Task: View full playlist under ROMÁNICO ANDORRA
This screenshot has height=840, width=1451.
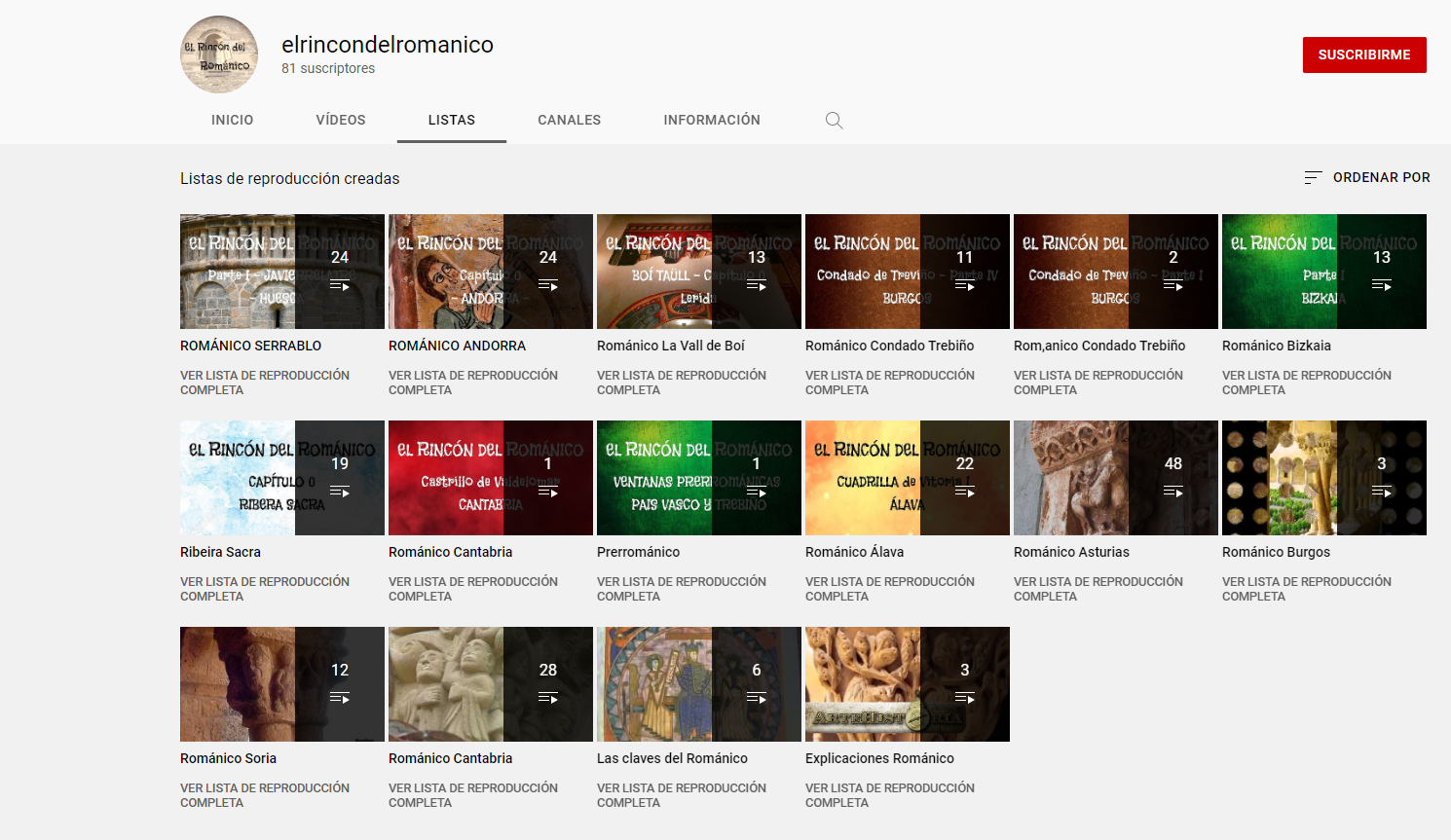Action: click(x=473, y=383)
